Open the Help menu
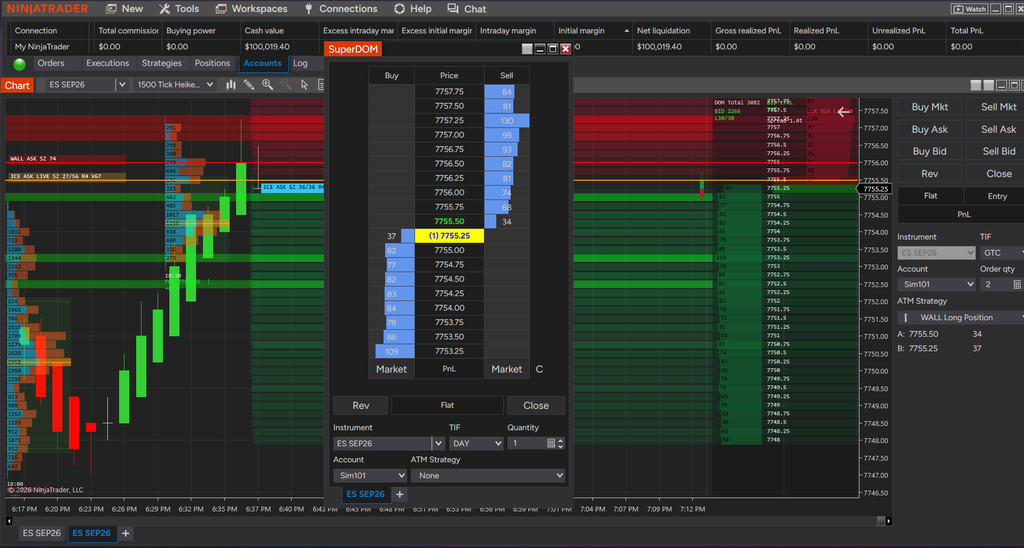Viewport: 1024px width, 548px height. click(412, 8)
